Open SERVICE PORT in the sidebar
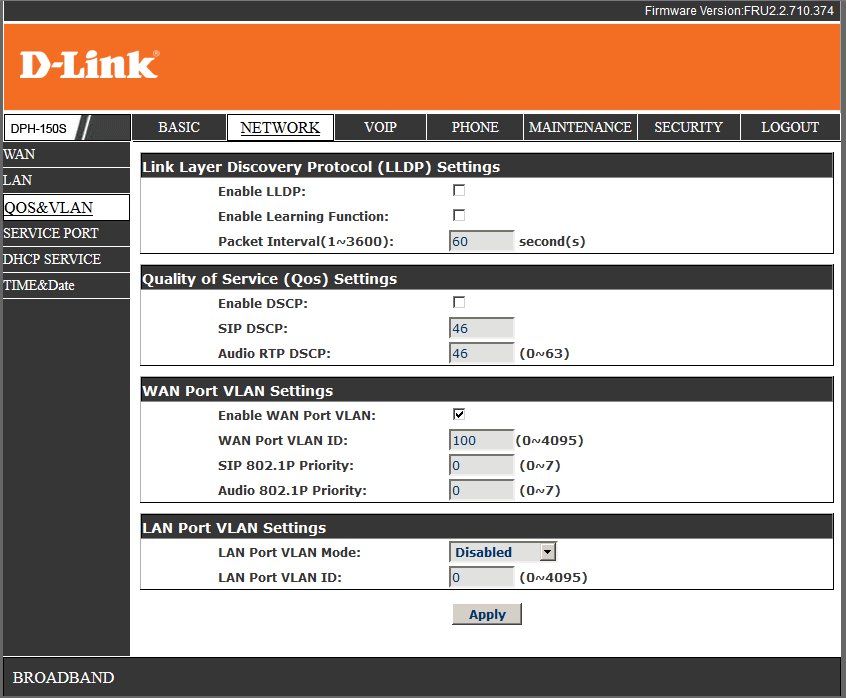The width and height of the screenshot is (846, 698). coord(66,233)
